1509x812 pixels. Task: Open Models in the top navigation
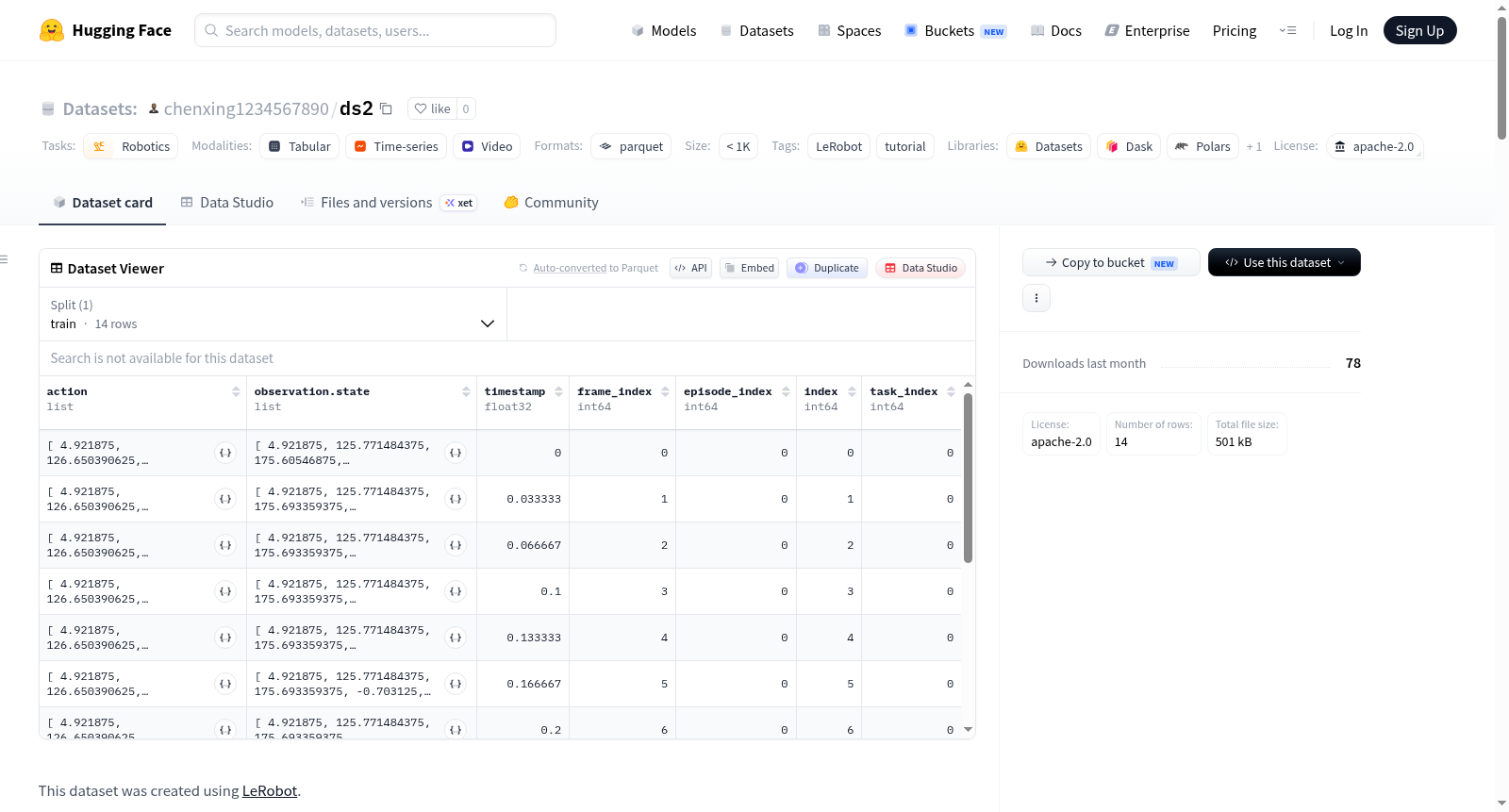[664, 30]
